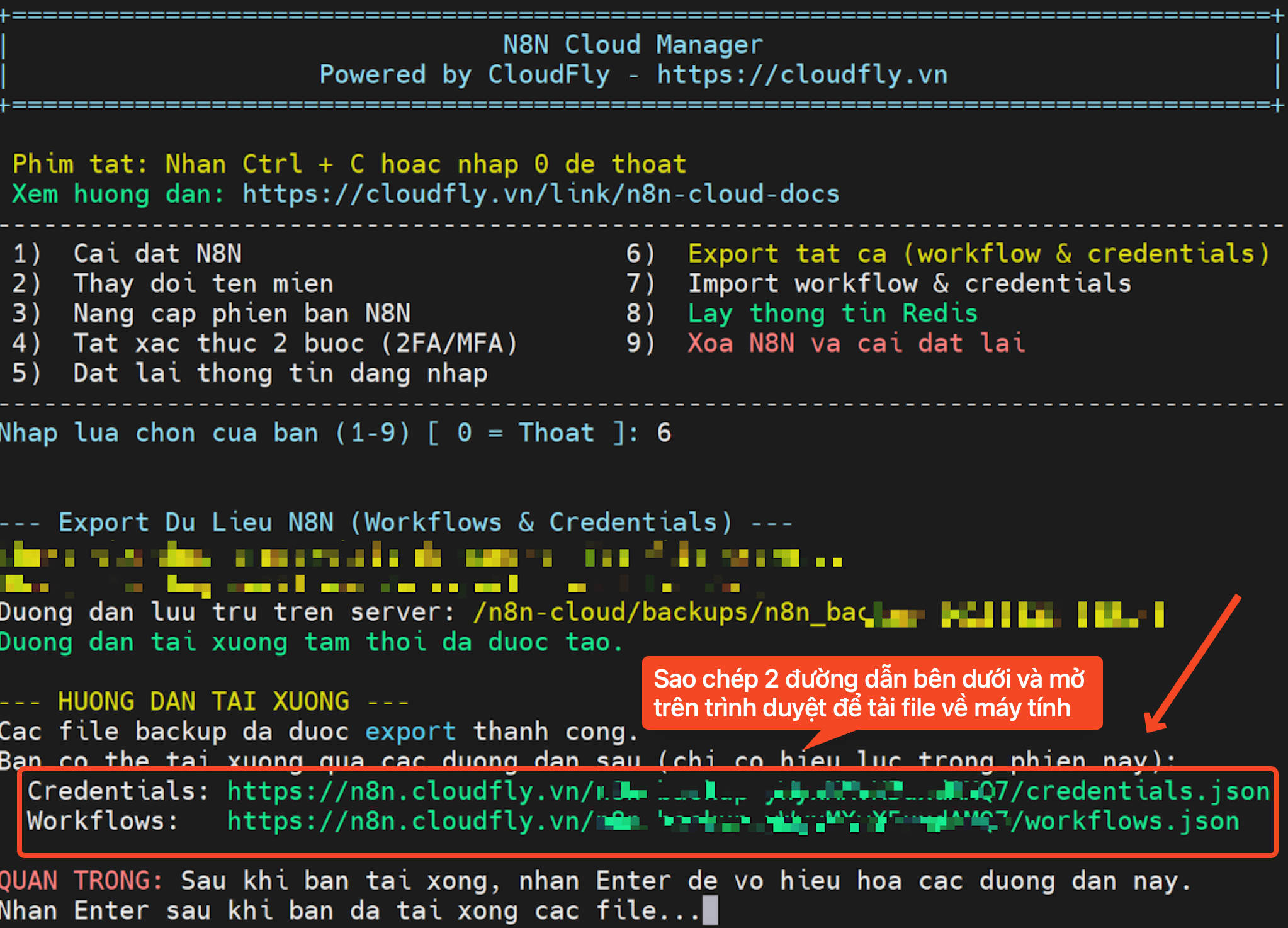Click the 'QUAN TRONG:' warning label
Viewport: 1288px width, 928px height.
[81, 880]
